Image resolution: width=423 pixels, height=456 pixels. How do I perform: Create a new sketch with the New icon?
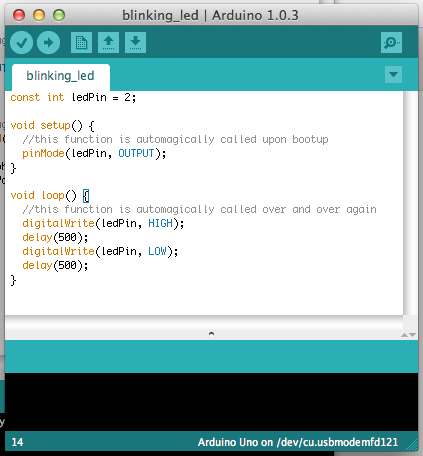82,43
